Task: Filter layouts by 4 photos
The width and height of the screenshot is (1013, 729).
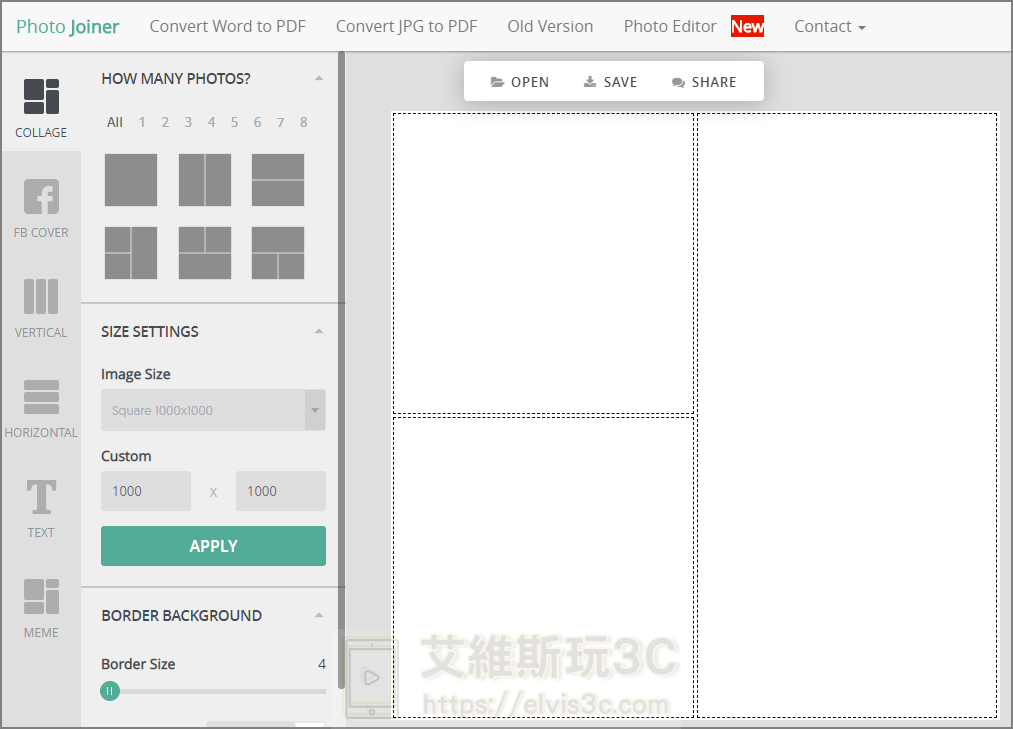Action: click(x=210, y=122)
